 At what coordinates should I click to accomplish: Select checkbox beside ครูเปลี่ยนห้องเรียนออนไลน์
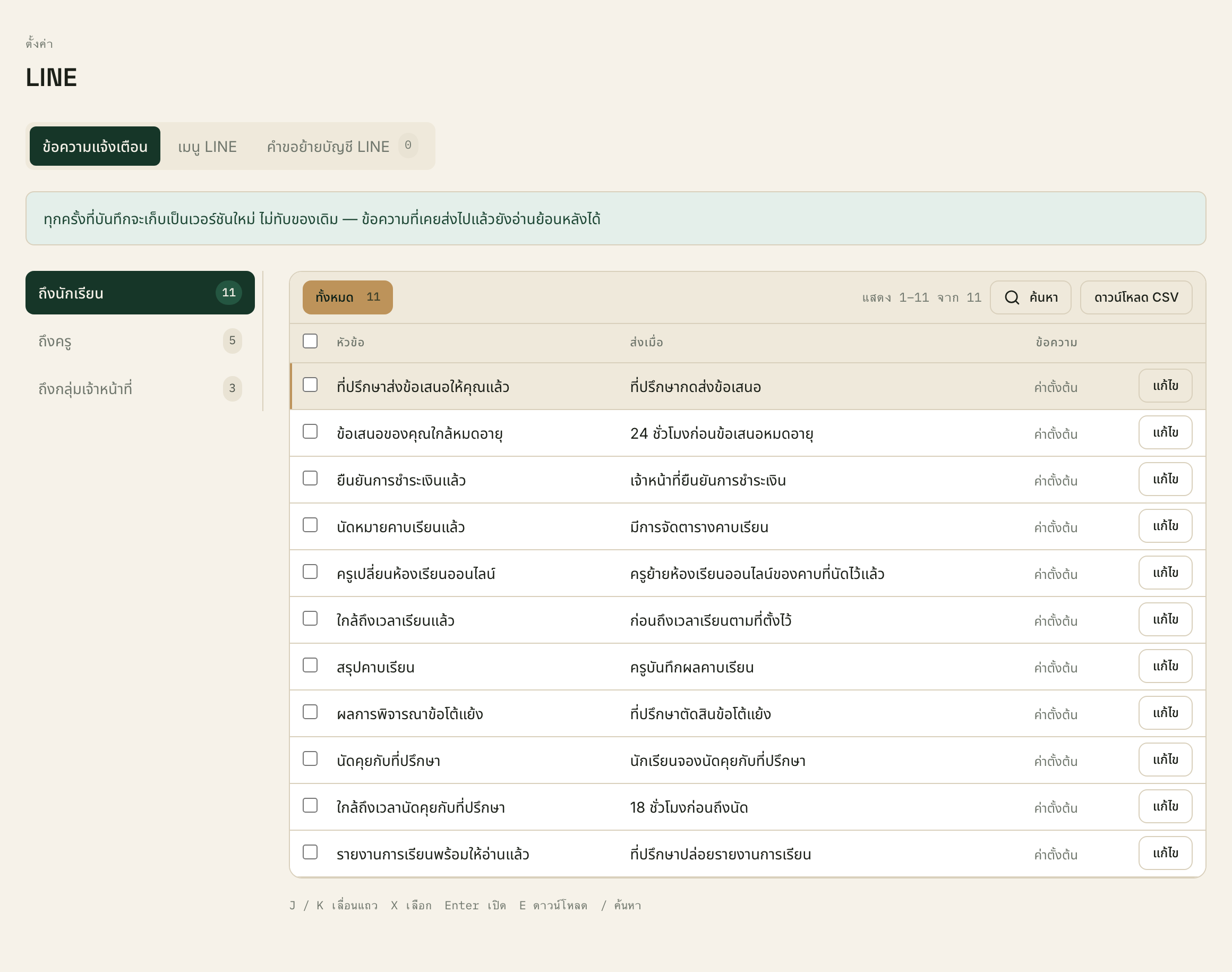tap(310, 572)
